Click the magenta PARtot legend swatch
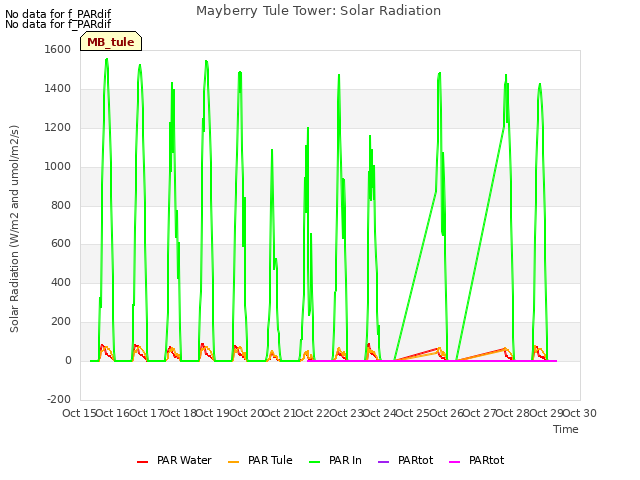 click(x=455, y=462)
